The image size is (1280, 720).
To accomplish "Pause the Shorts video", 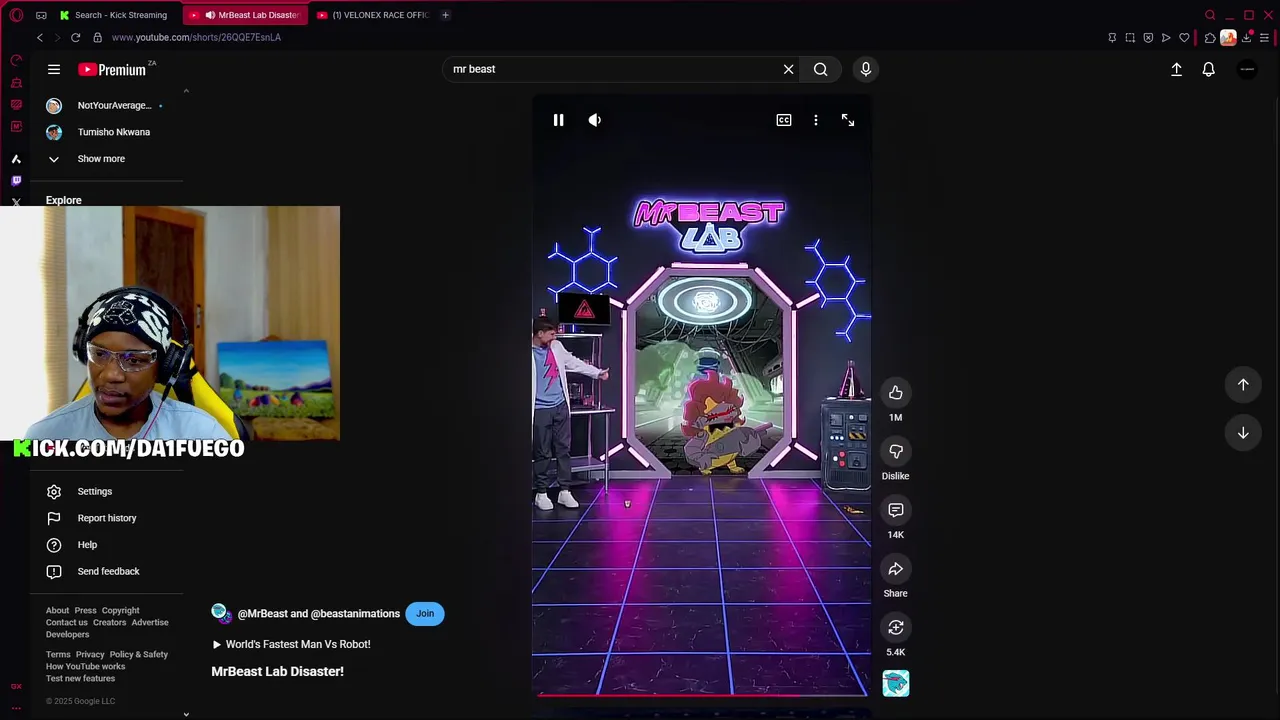I will point(558,120).
